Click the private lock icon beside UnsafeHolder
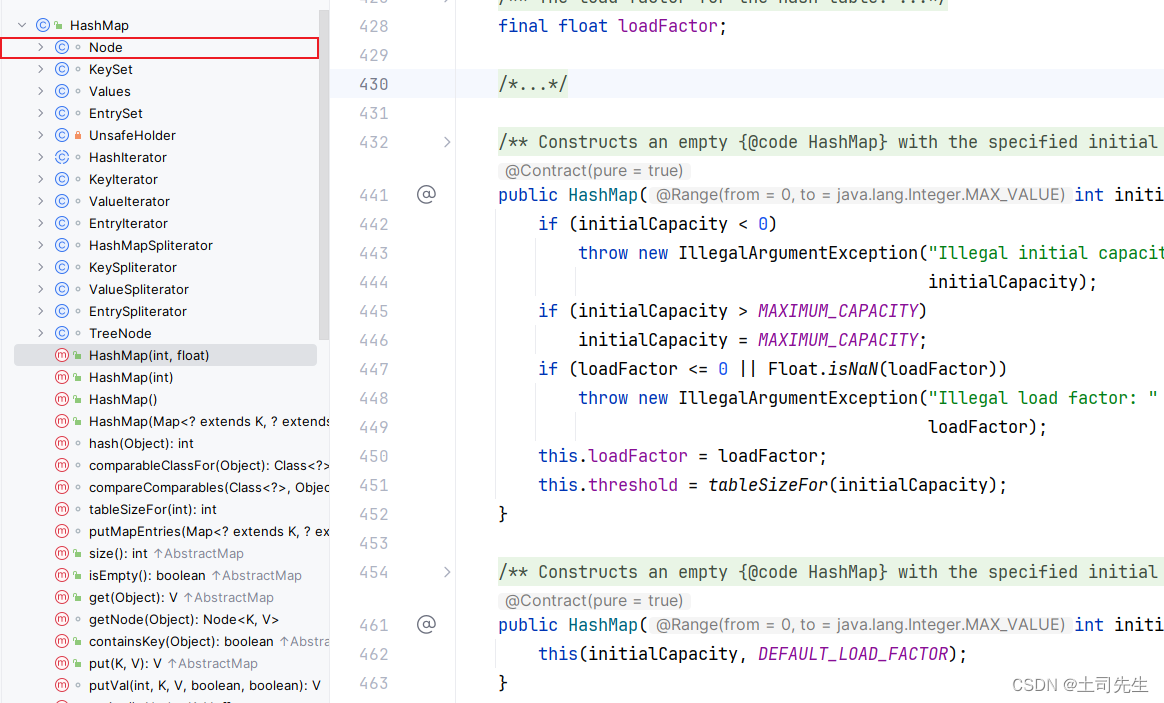The image size is (1164, 703). click(78, 135)
